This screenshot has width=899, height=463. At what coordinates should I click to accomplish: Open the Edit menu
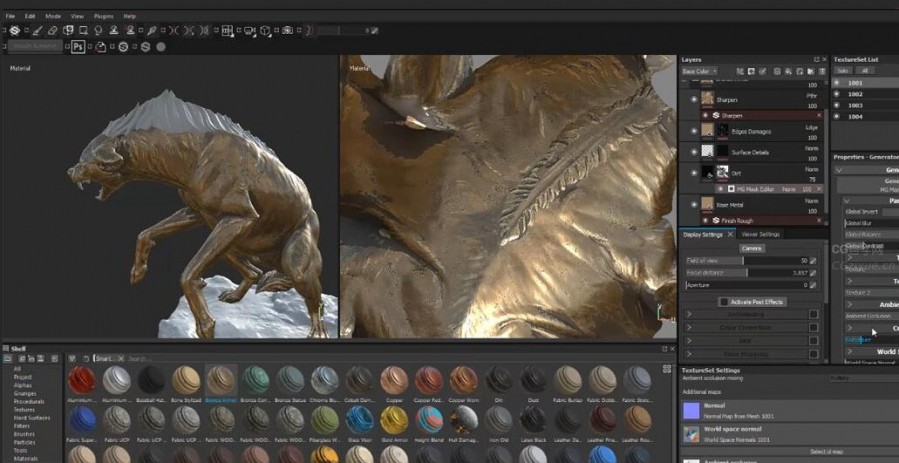coord(30,16)
